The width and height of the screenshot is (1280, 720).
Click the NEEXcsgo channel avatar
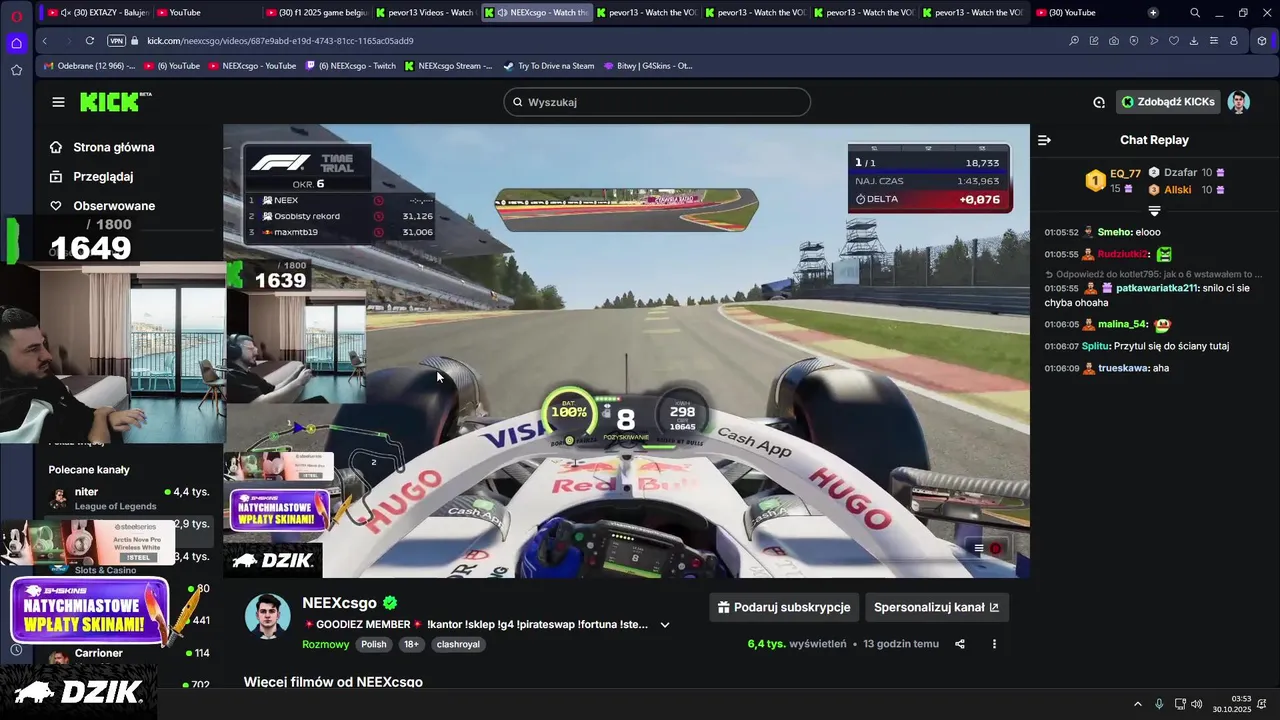(267, 616)
